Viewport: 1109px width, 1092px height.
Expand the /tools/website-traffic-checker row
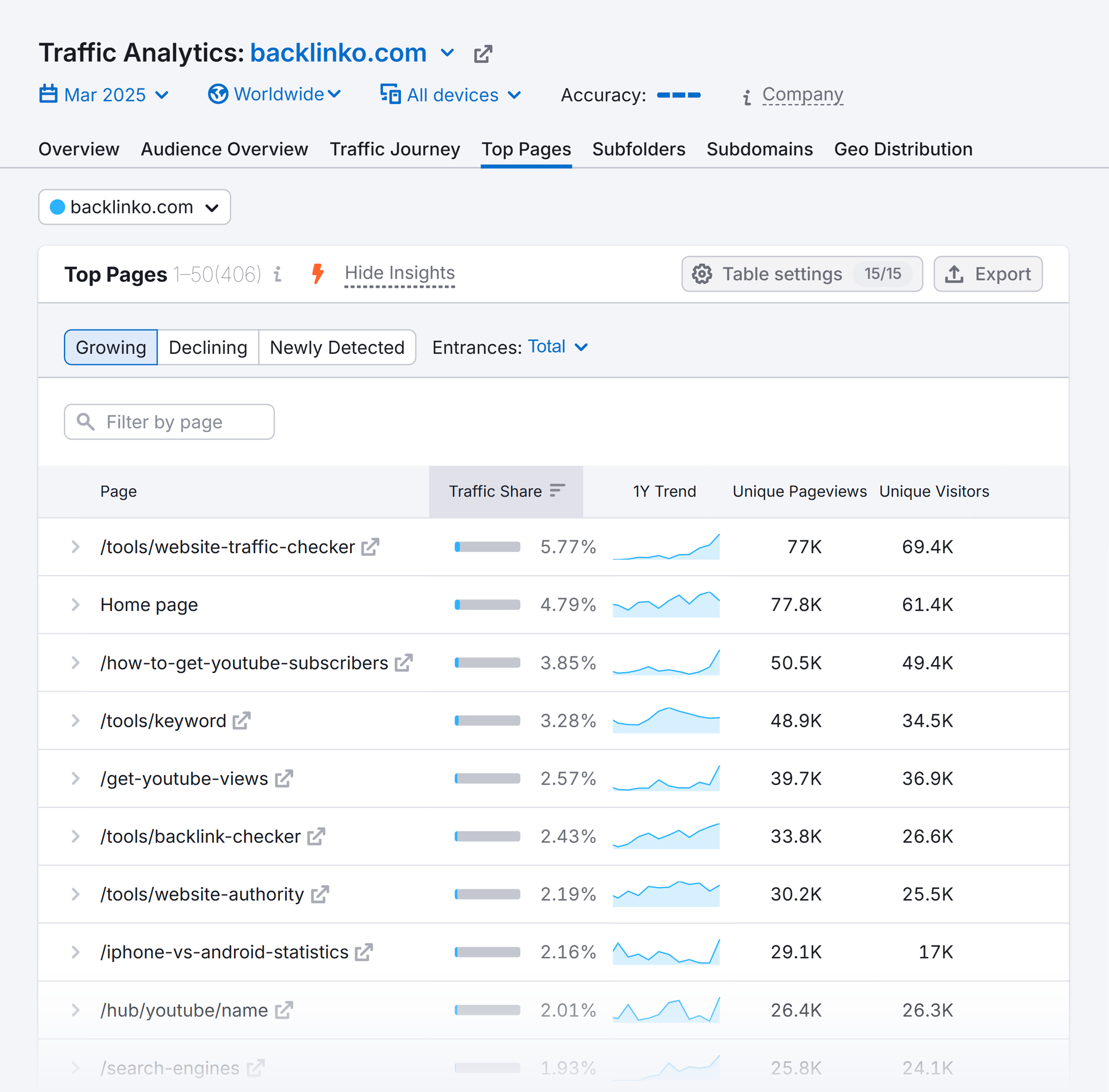(75, 547)
